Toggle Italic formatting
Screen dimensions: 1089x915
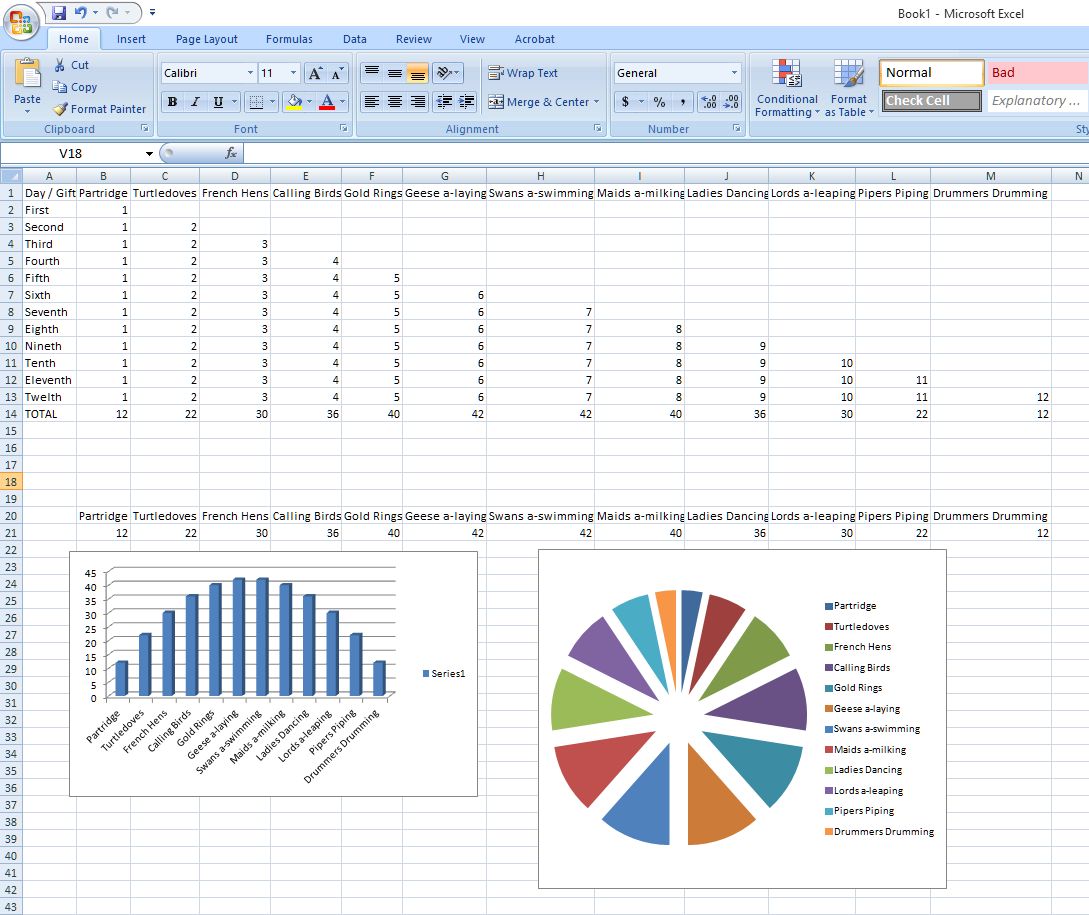(x=195, y=102)
